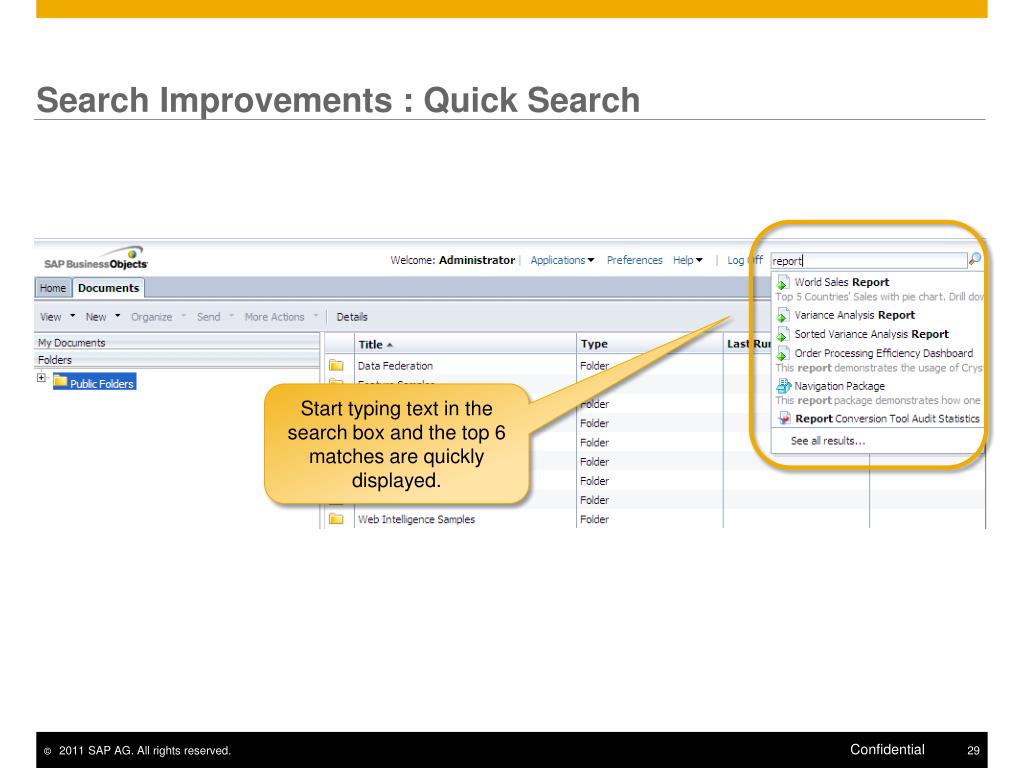Open the New dropdown in toolbar
The image size is (1024, 768).
point(103,317)
